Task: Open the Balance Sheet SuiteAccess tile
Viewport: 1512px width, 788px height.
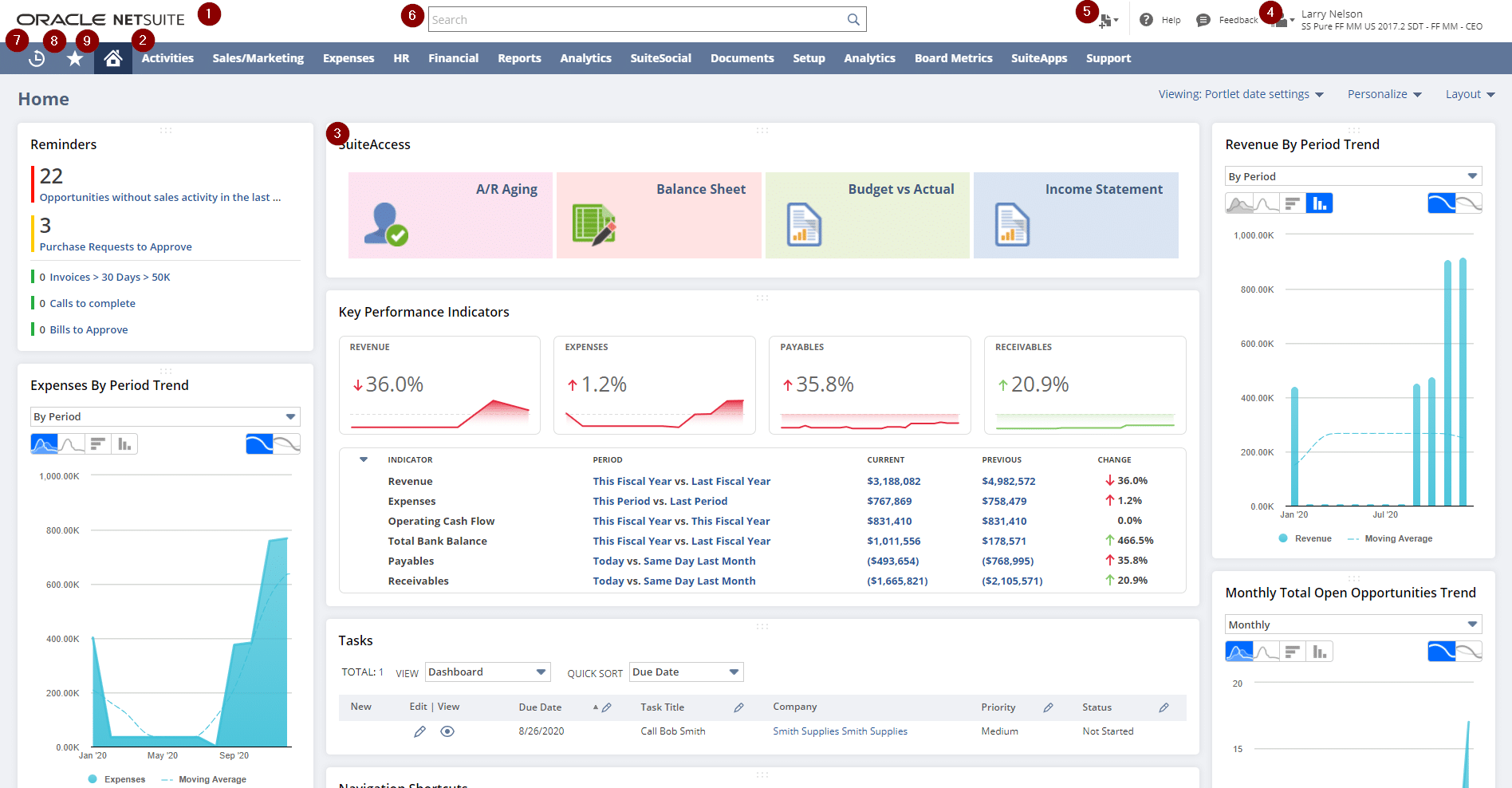Action: [x=659, y=215]
